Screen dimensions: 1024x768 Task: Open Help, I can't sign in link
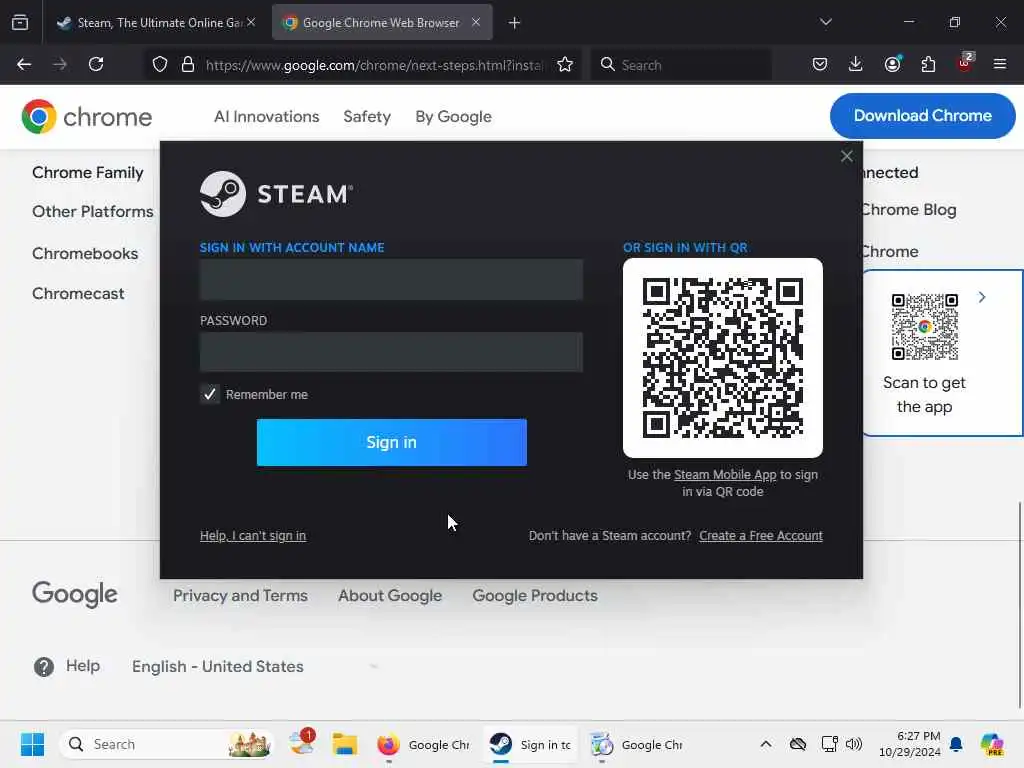pos(253,536)
